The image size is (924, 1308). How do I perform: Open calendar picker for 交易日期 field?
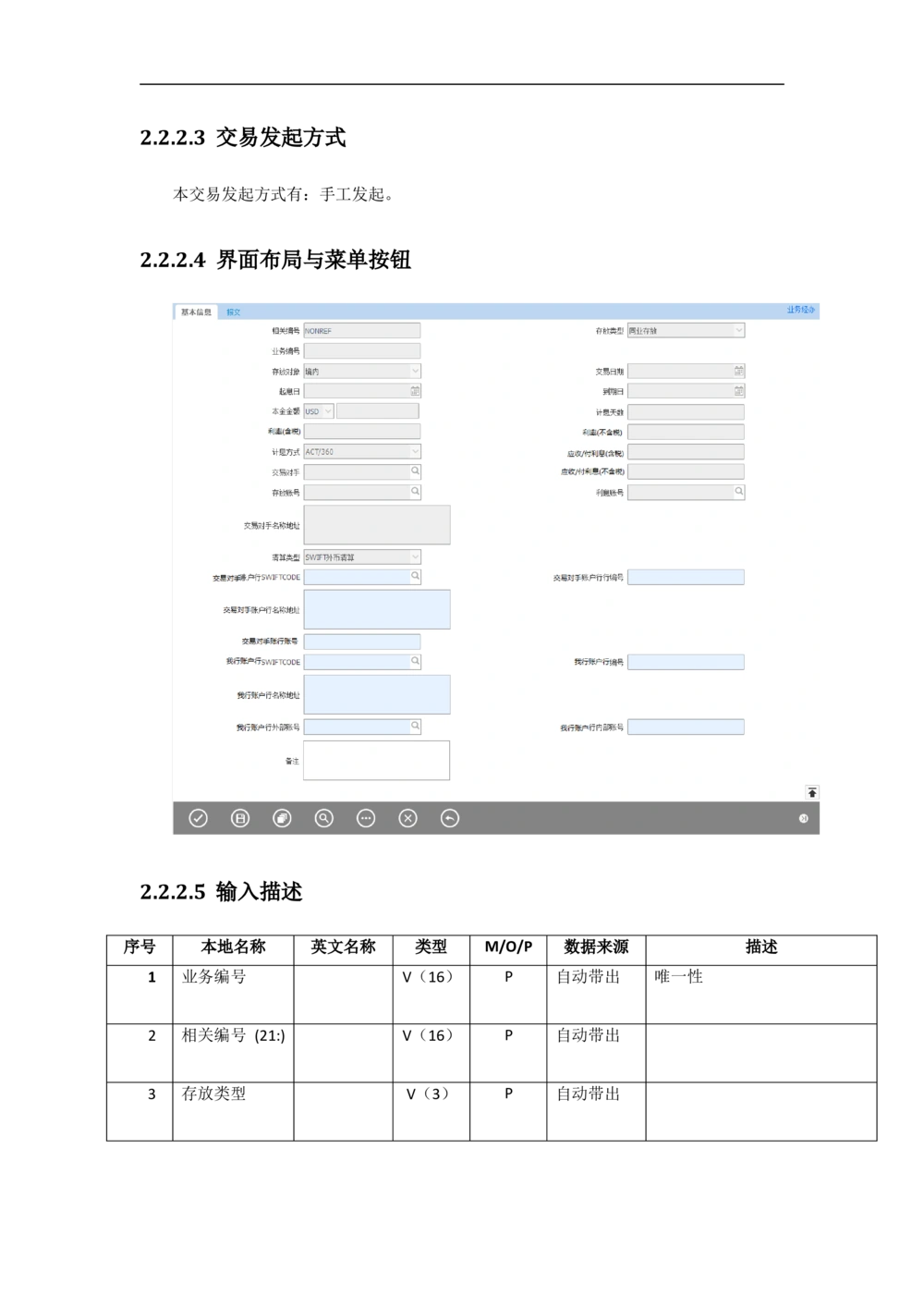tap(738, 371)
